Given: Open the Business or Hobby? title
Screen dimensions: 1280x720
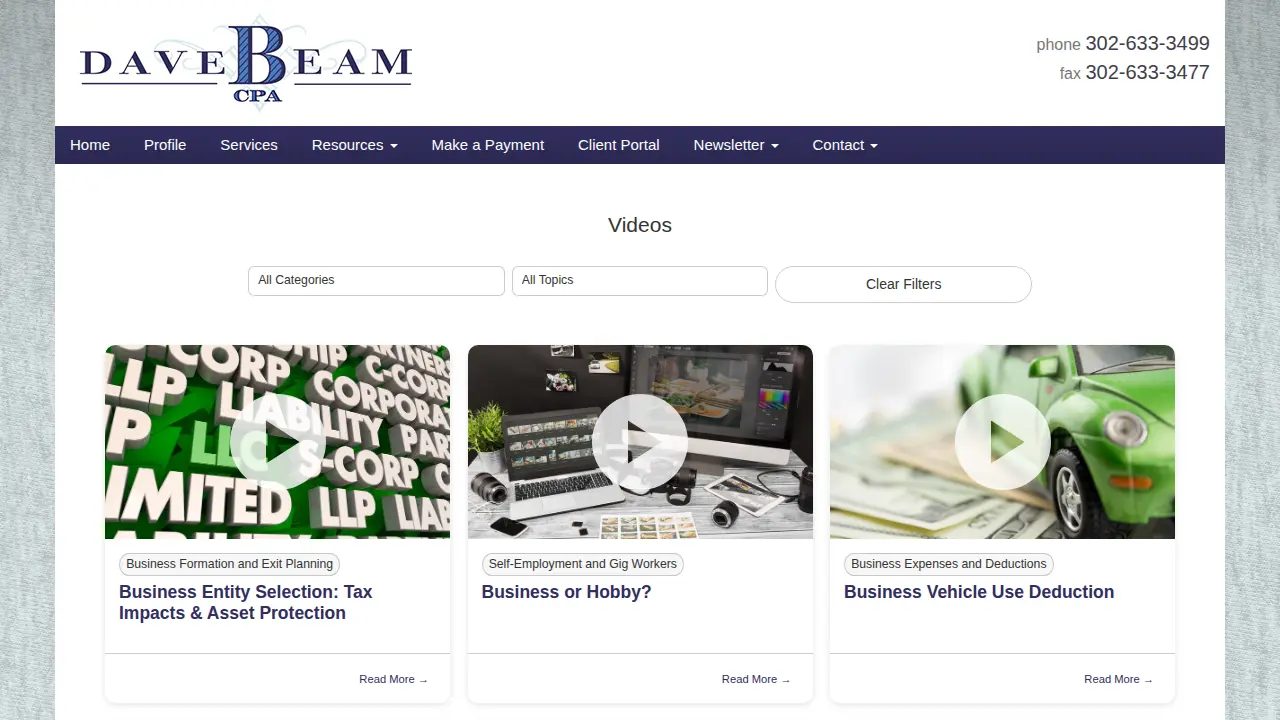Looking at the screenshot, I should [x=566, y=592].
